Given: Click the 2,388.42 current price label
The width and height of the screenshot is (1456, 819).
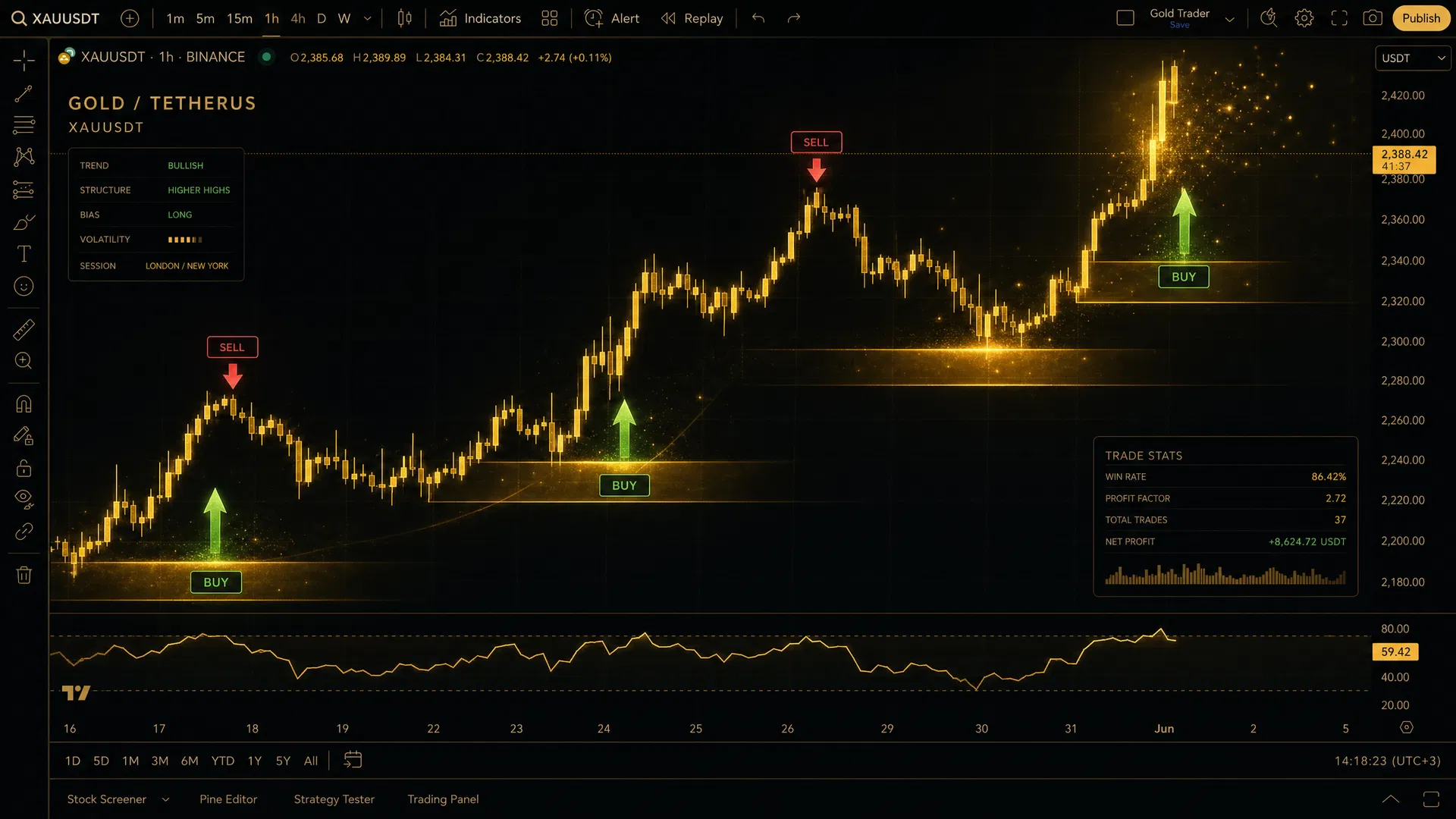Looking at the screenshot, I should point(1404,159).
